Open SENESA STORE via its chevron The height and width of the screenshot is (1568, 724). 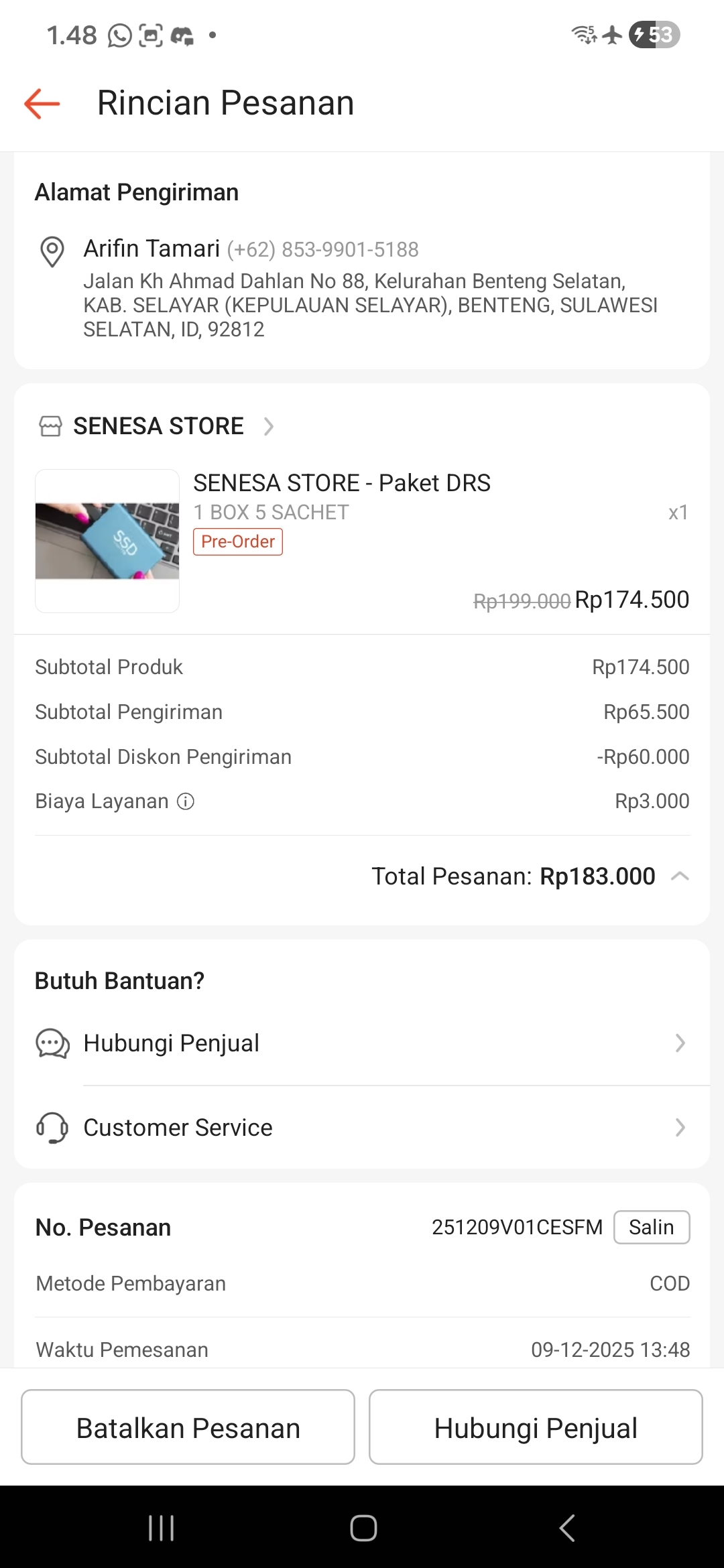click(x=269, y=426)
